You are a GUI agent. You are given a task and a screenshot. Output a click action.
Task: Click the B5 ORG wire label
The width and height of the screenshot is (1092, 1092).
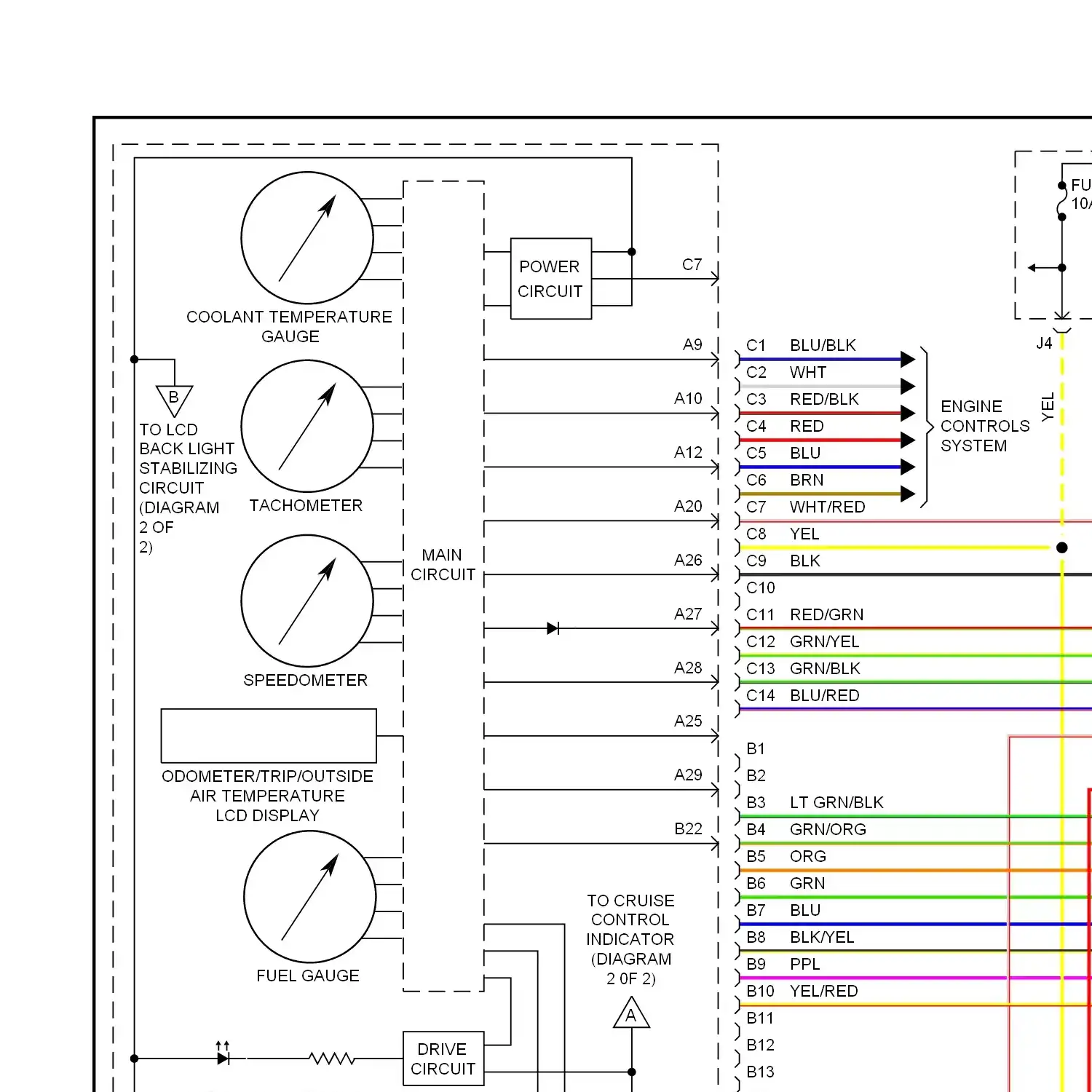[x=786, y=856]
